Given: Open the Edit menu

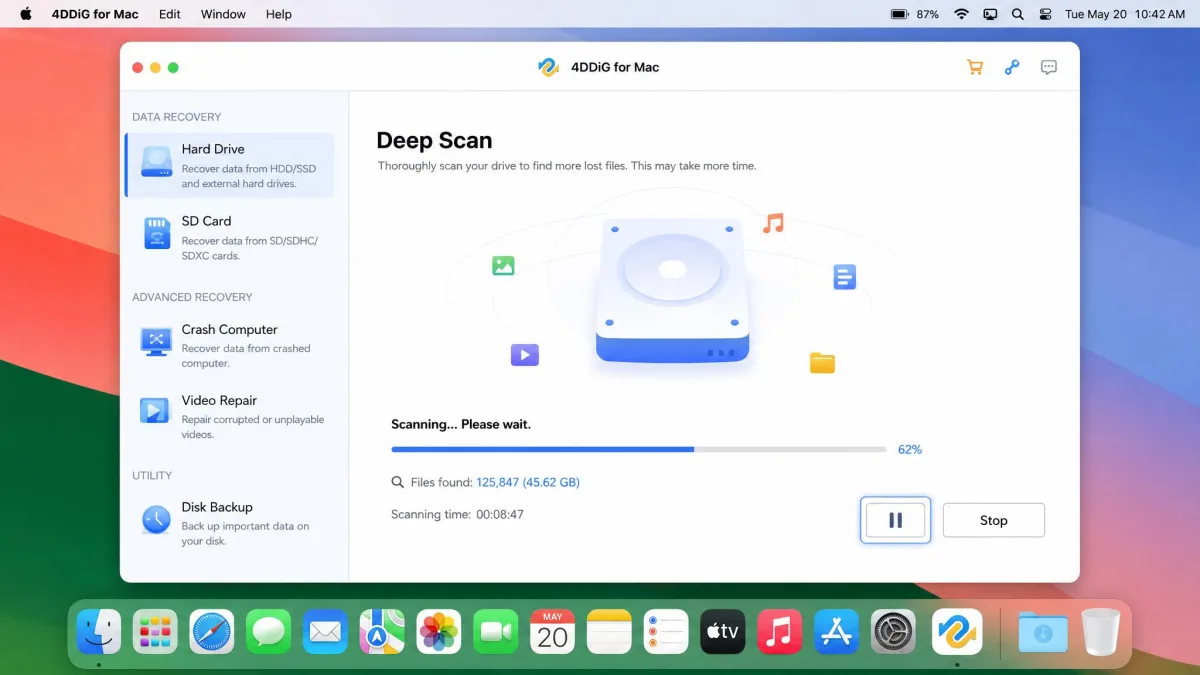Looking at the screenshot, I should (x=170, y=14).
